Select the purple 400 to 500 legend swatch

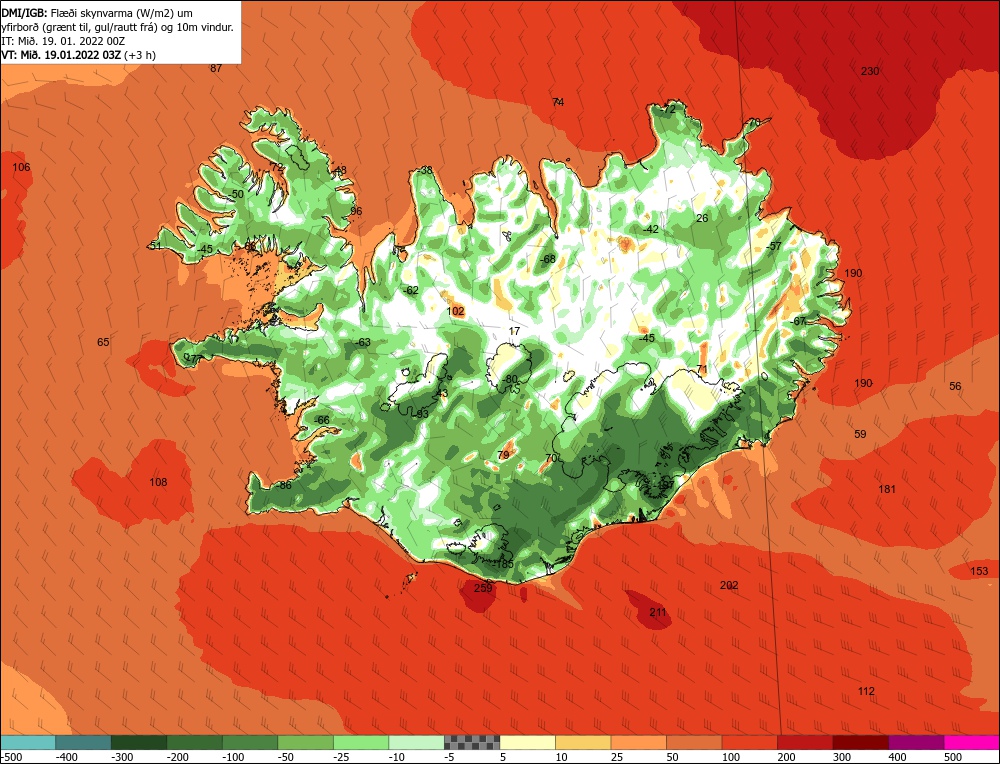coord(916,742)
